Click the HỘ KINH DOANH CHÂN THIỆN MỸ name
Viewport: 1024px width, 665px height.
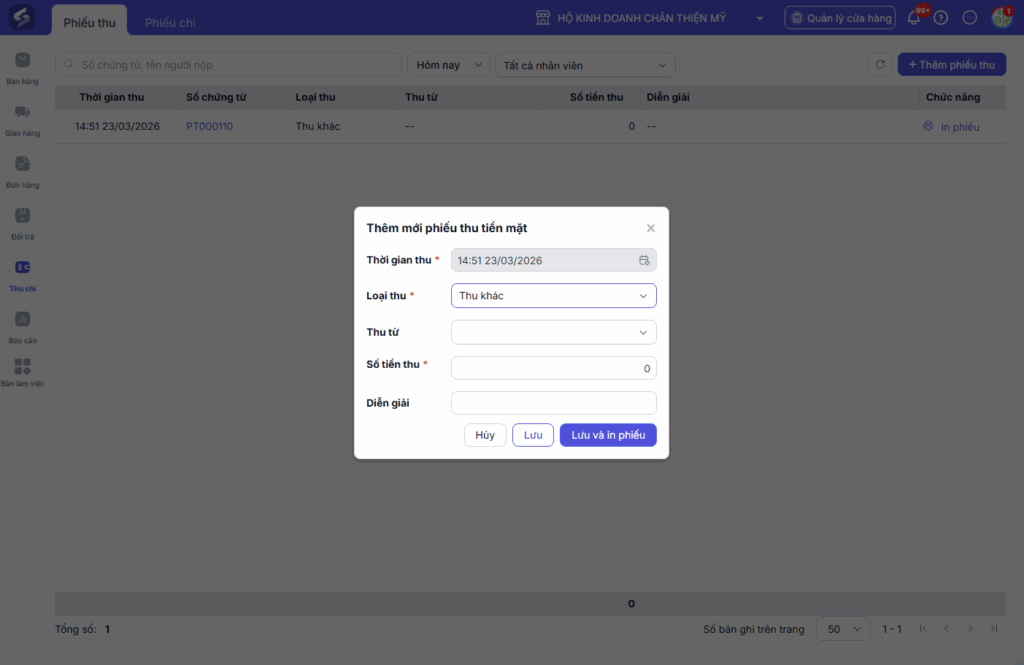coord(641,18)
